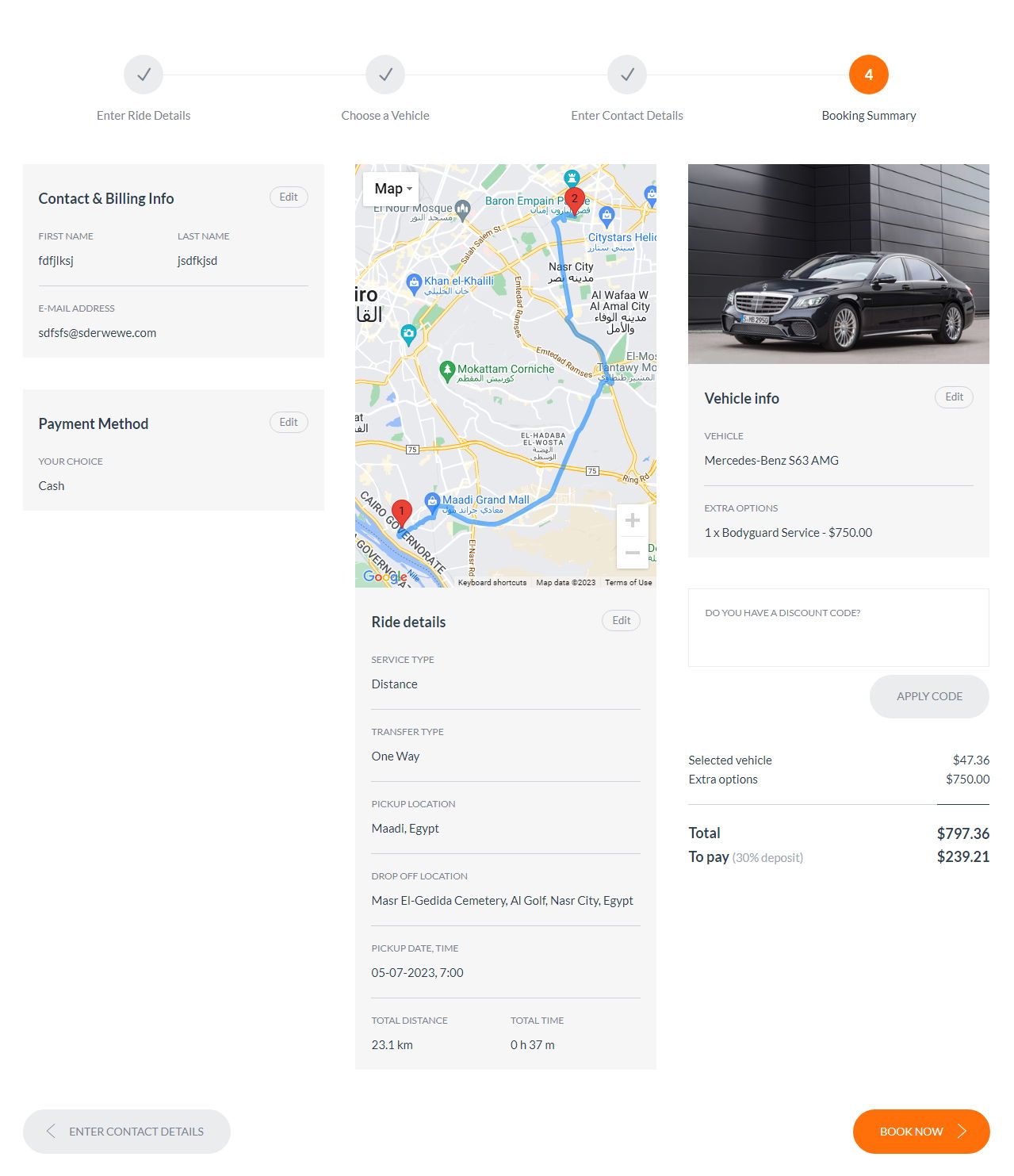Click the map zoom out minus icon
This screenshot has height=1176, width=1014.
click(632, 552)
